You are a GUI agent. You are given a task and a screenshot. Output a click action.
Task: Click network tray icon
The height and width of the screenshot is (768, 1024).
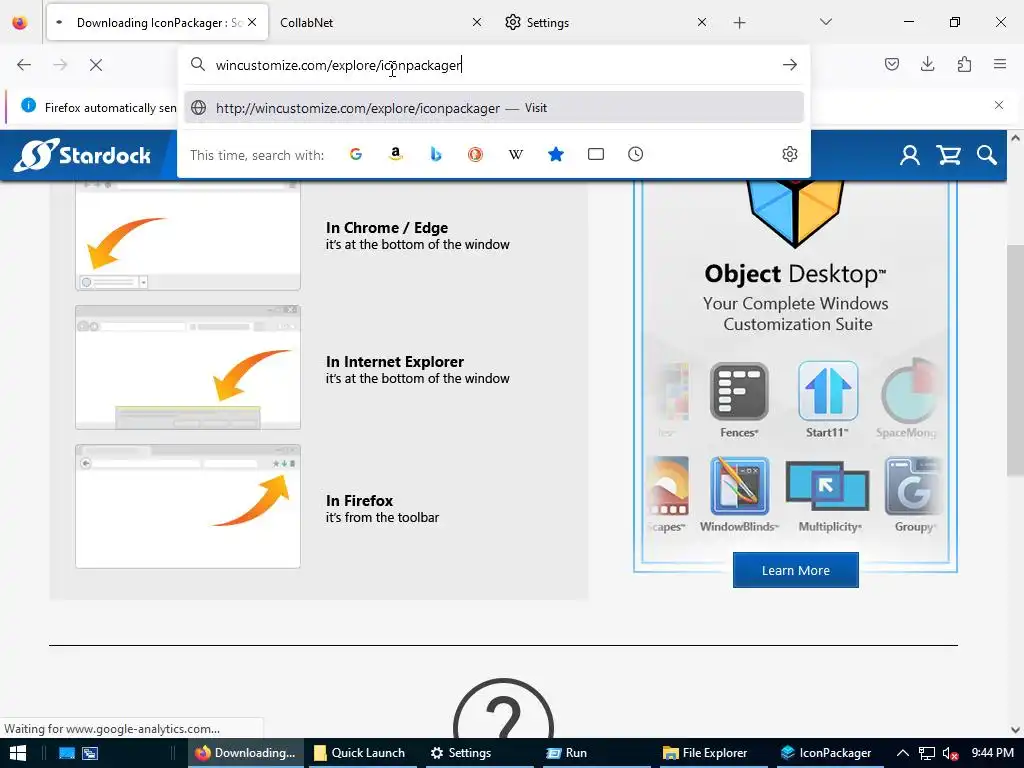pos(927,753)
